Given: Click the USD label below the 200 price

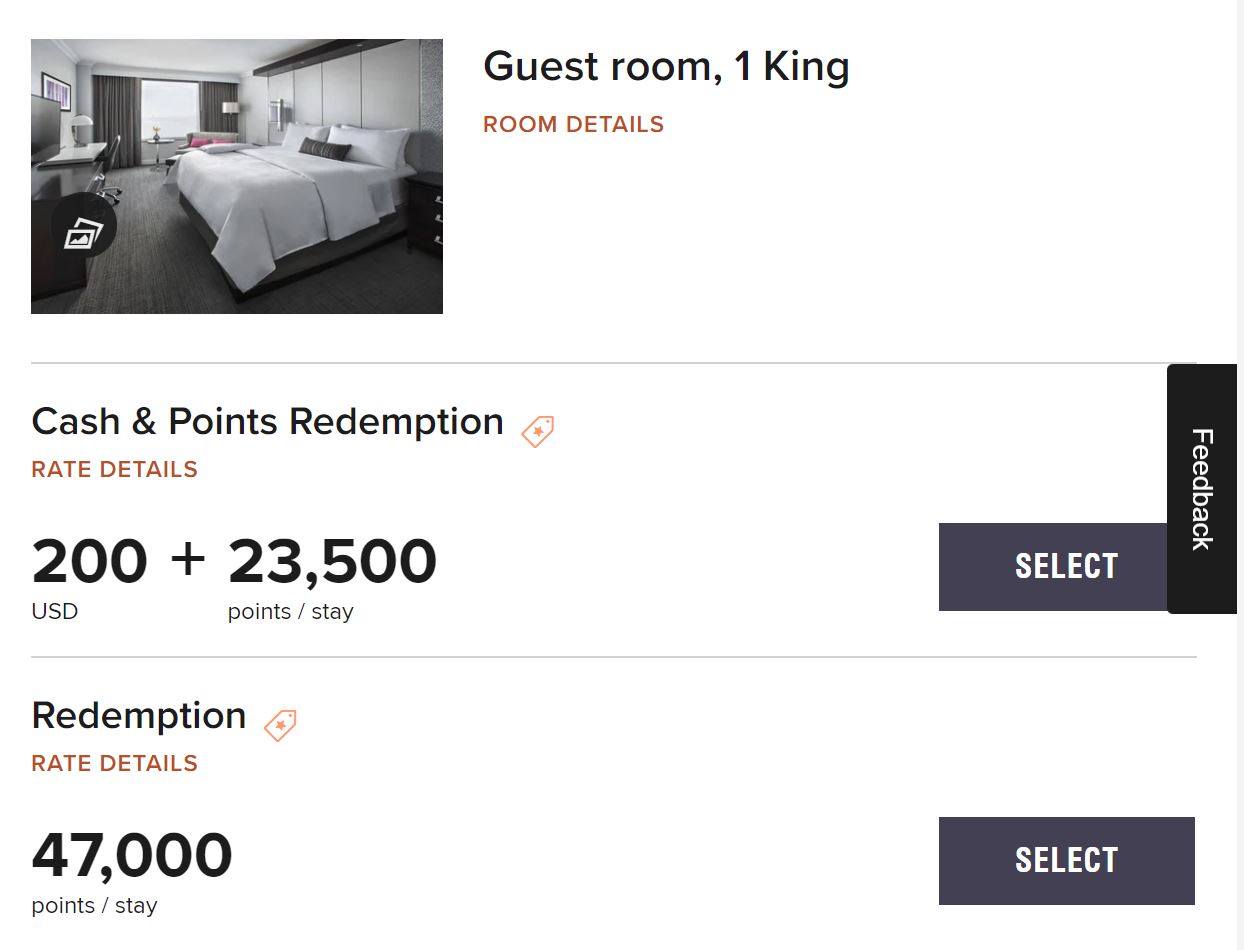Looking at the screenshot, I should tap(54, 611).
